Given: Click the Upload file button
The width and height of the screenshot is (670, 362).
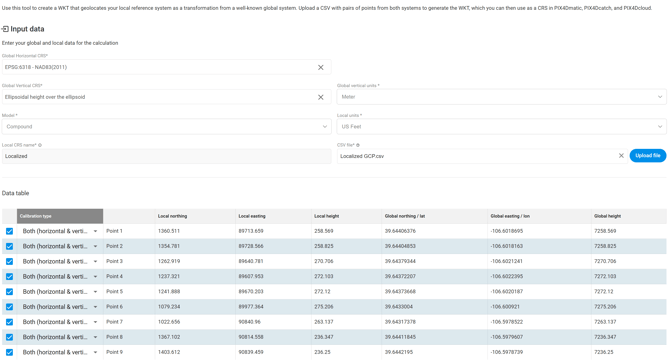Looking at the screenshot, I should click(x=648, y=156).
